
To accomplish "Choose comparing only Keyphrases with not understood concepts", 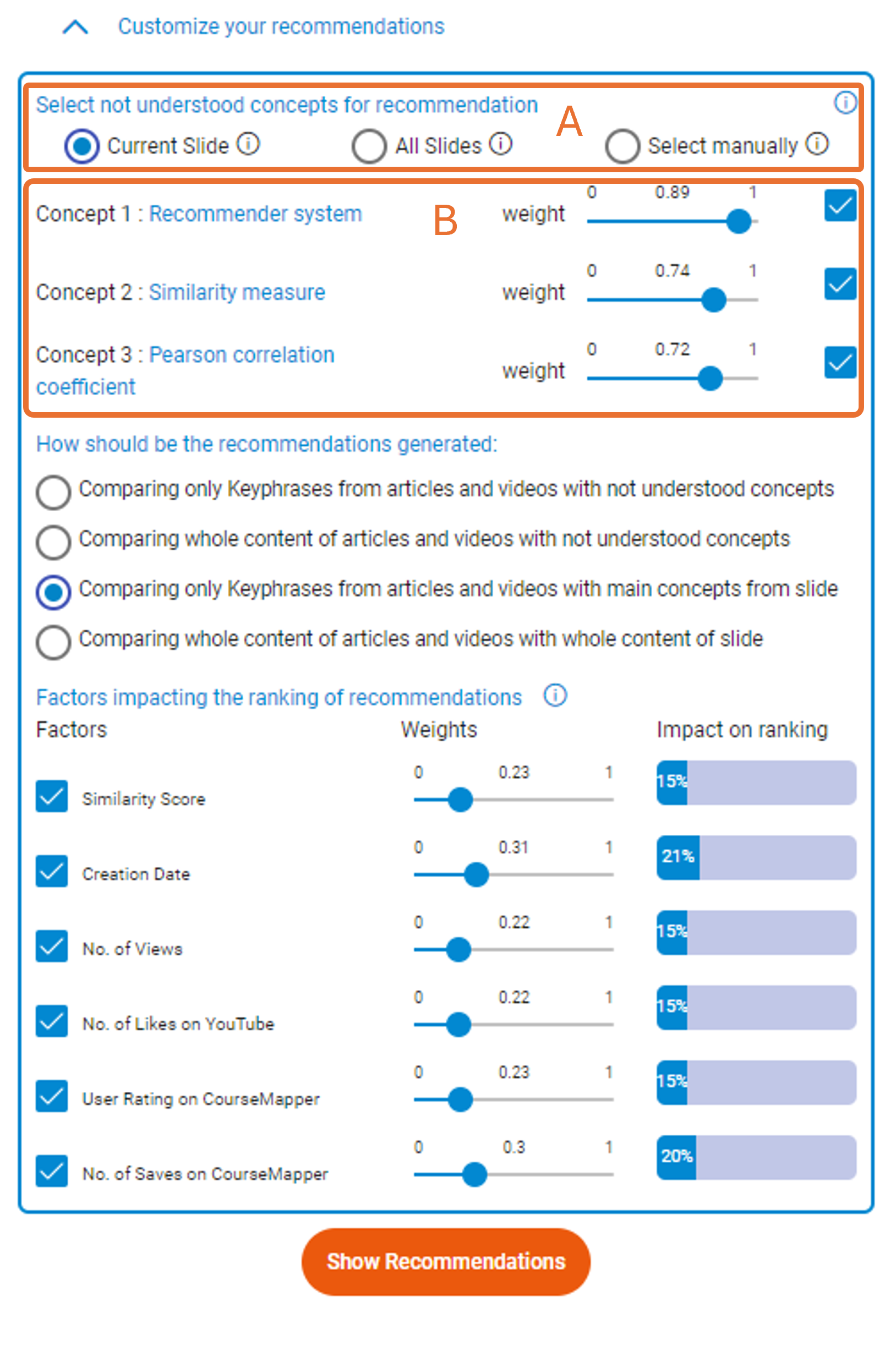I will pyautogui.click(x=53, y=492).
